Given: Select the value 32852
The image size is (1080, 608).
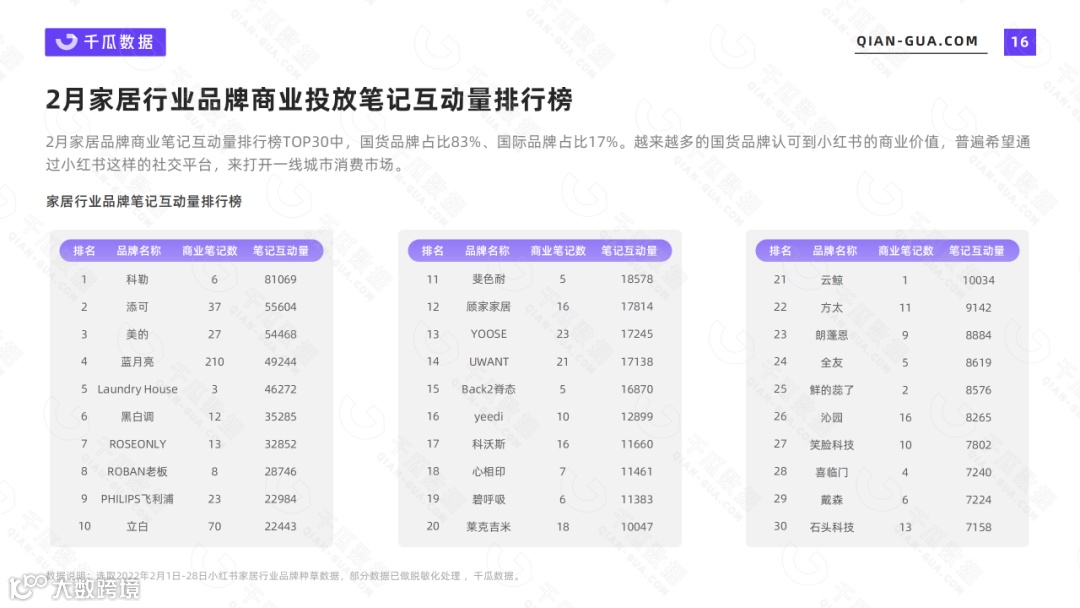Looking at the screenshot, I should pos(280,444).
